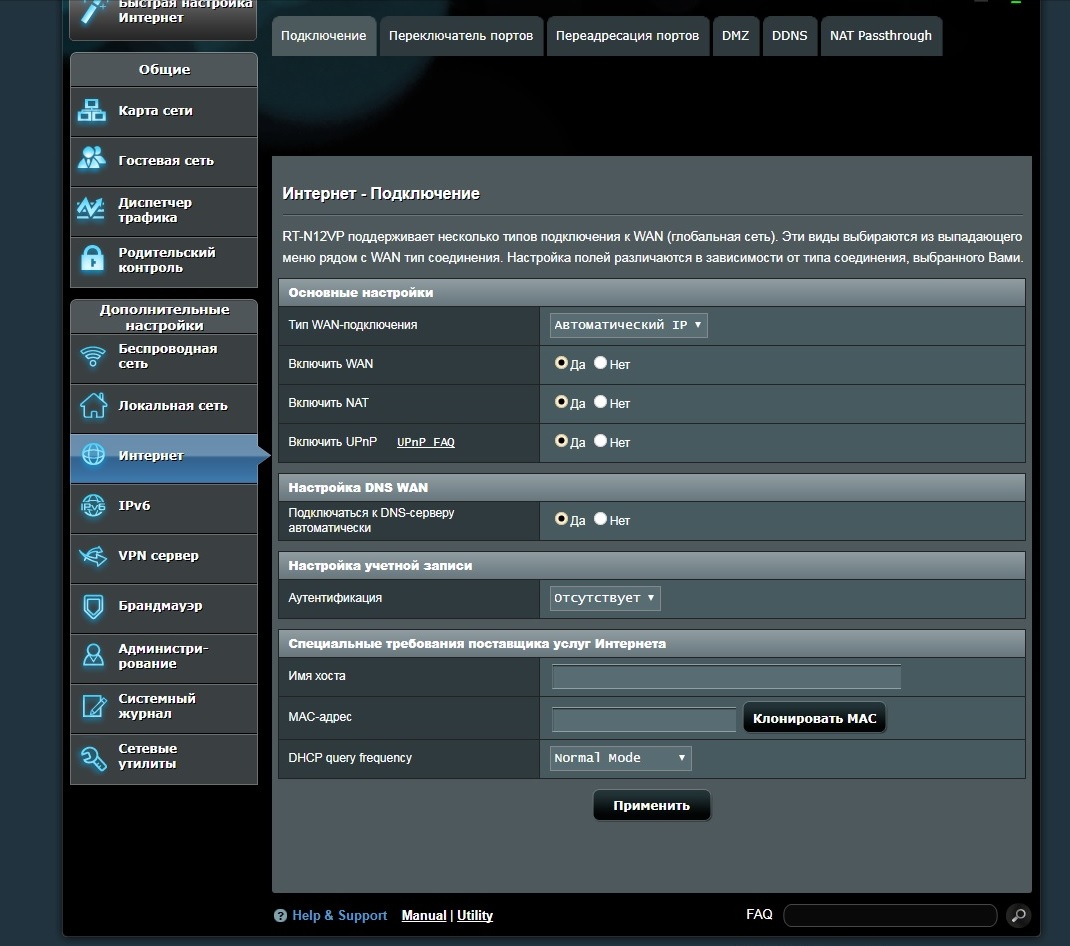Click the Системный журнал notepad icon
This screenshot has height=946, width=1070.
(x=93, y=706)
